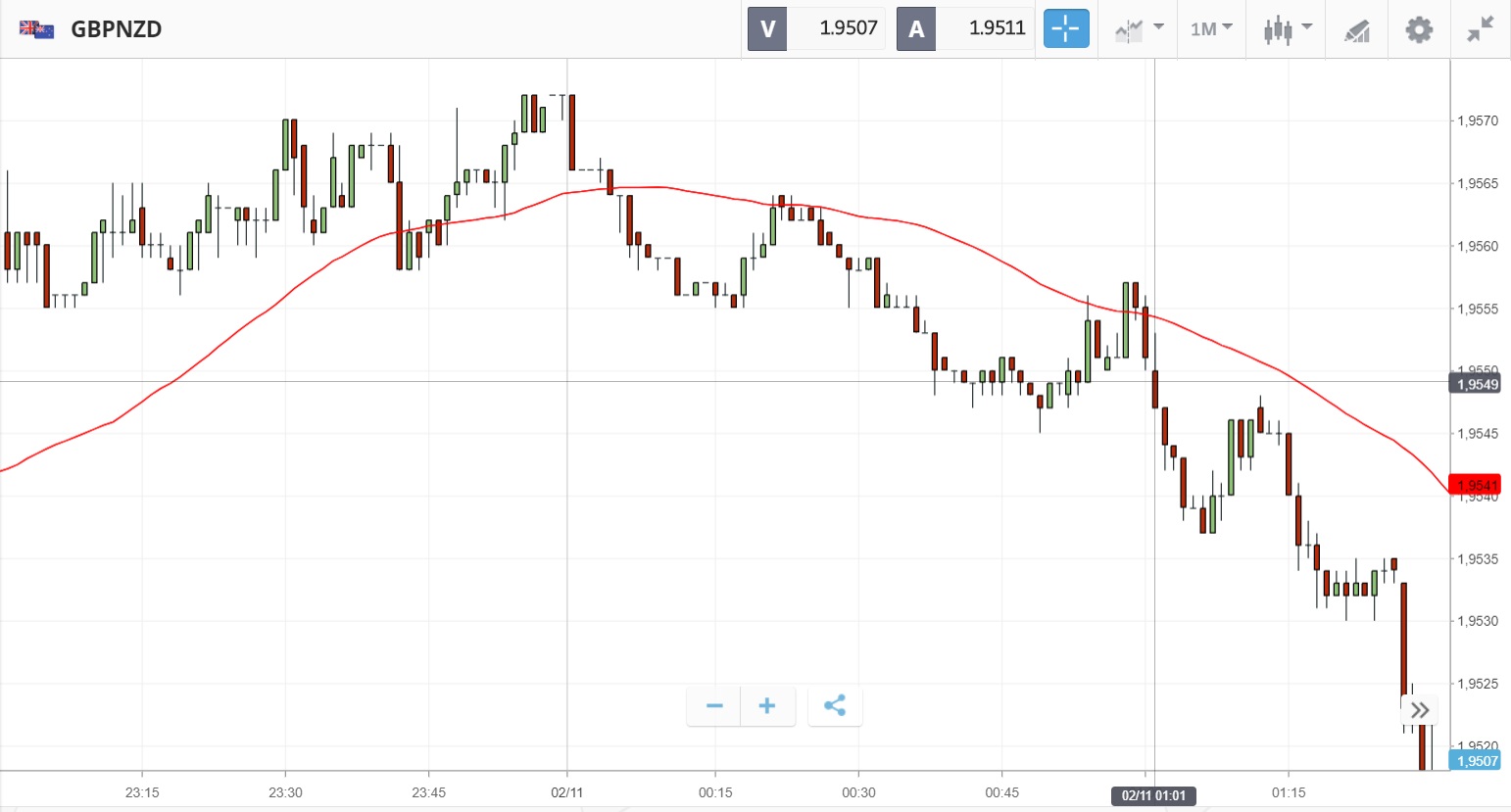This screenshot has height=812, width=1511.
Task: Open the drawing tools pencil icon
Action: click(1356, 30)
